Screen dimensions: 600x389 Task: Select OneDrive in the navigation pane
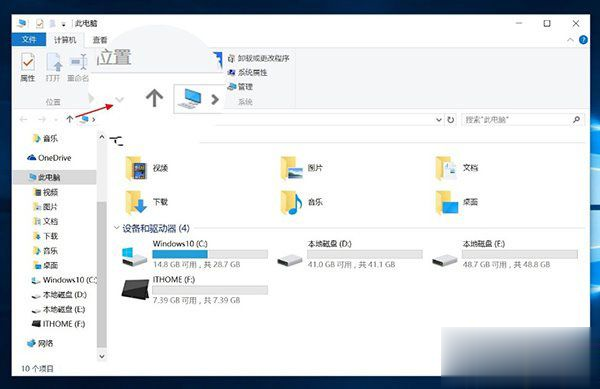(x=49, y=158)
